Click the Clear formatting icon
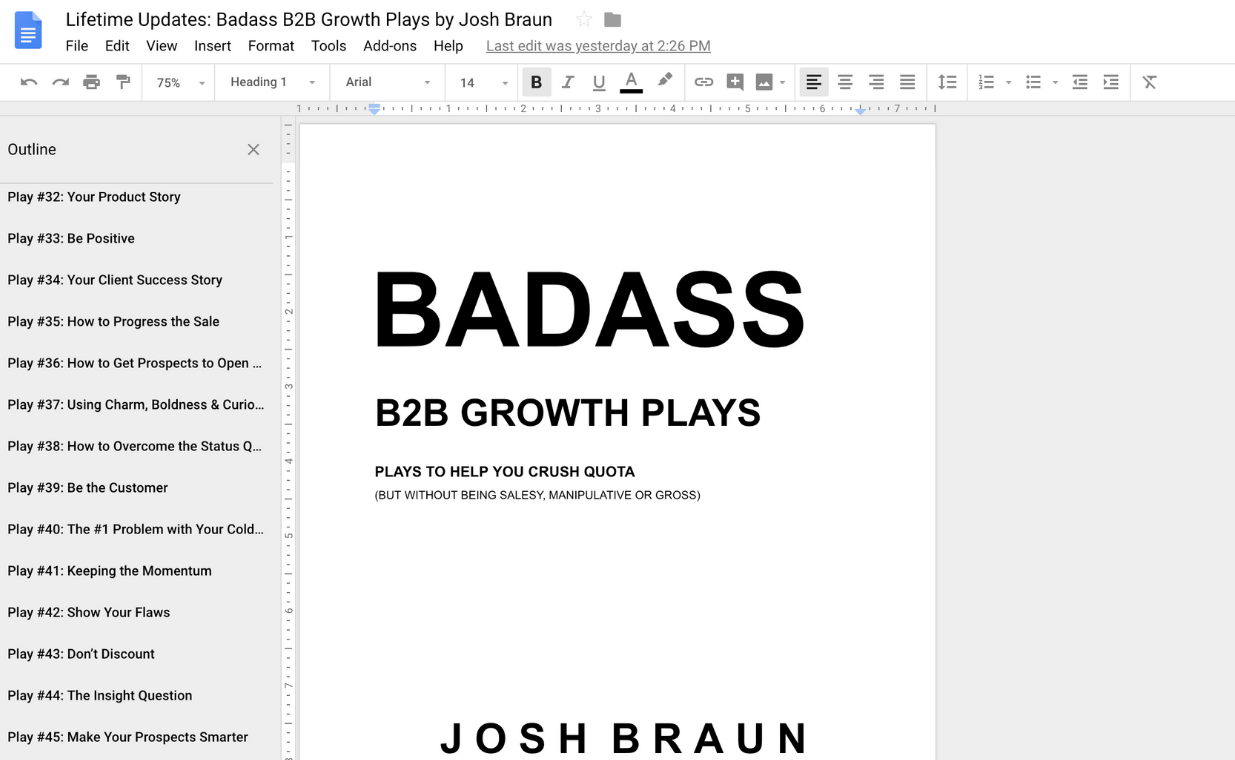Image resolution: width=1235 pixels, height=760 pixels. (1148, 81)
